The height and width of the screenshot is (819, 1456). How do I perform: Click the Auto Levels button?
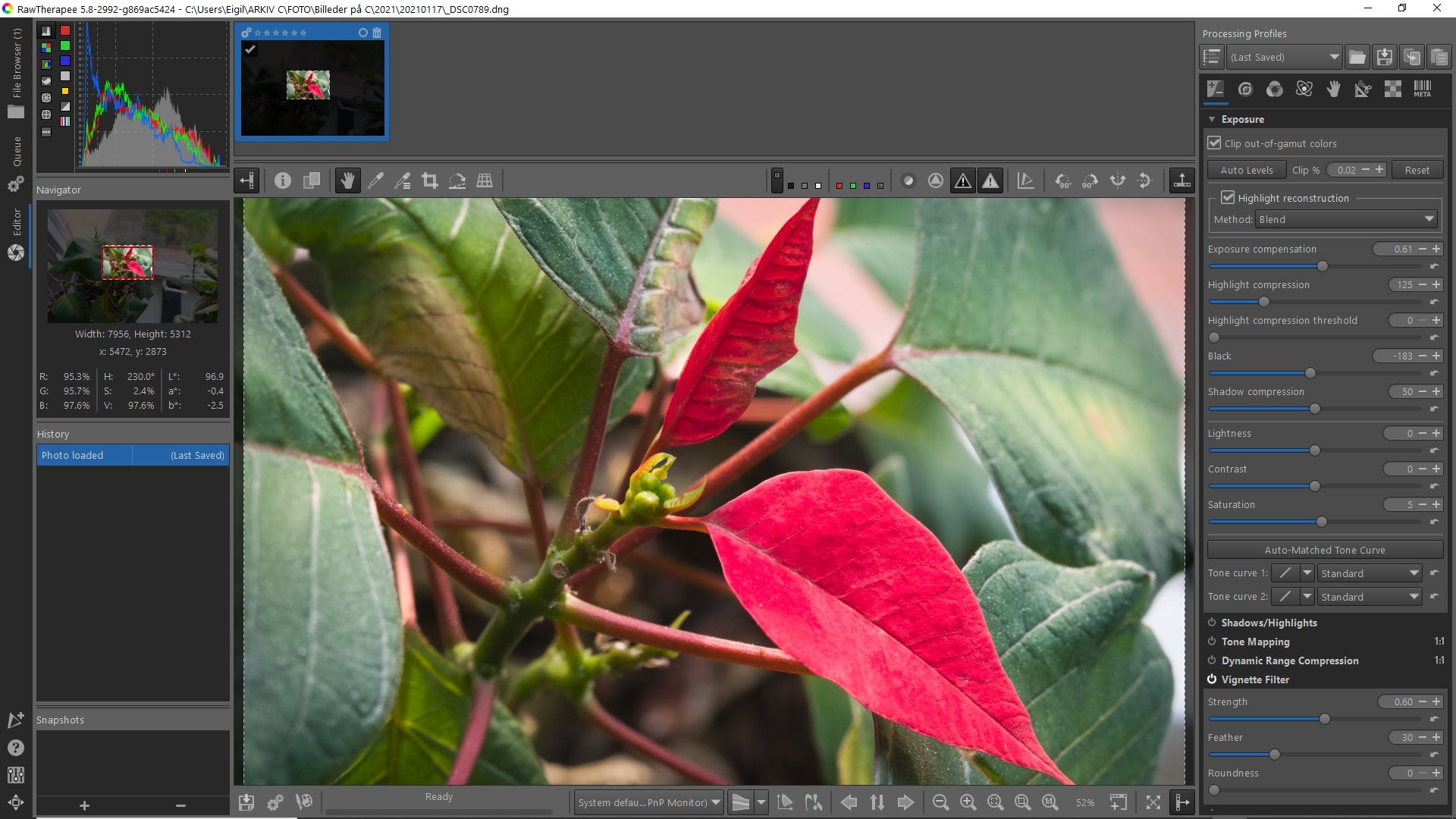tap(1246, 170)
